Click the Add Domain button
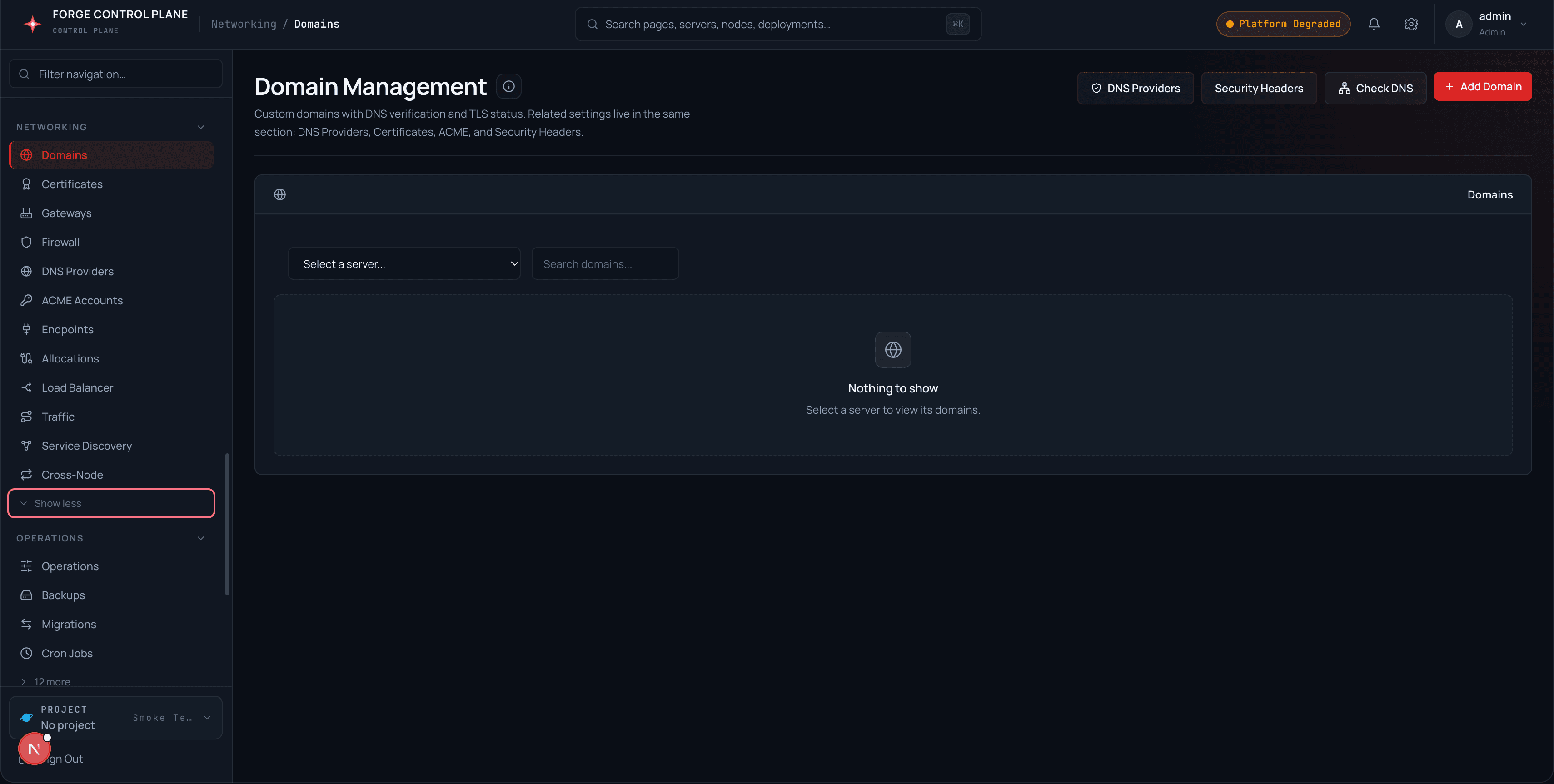1554x784 pixels. tap(1483, 86)
